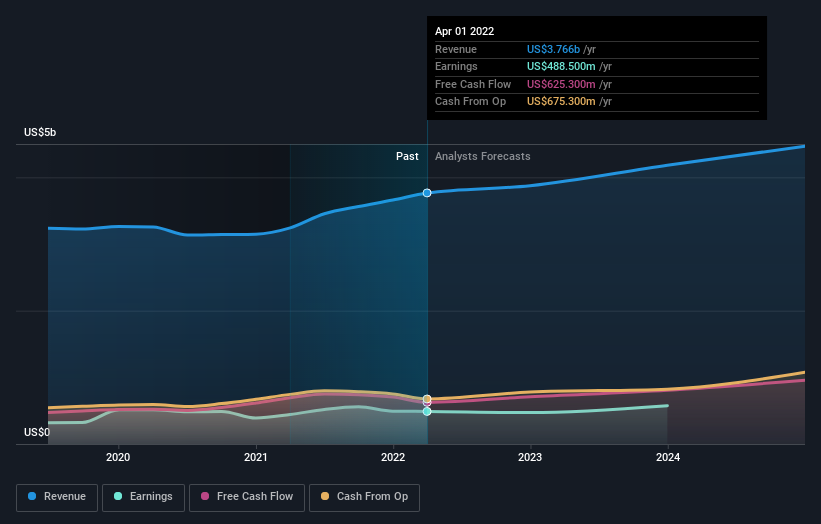Select the teal Earnings data point marker
The image size is (821, 524).
(x=427, y=411)
